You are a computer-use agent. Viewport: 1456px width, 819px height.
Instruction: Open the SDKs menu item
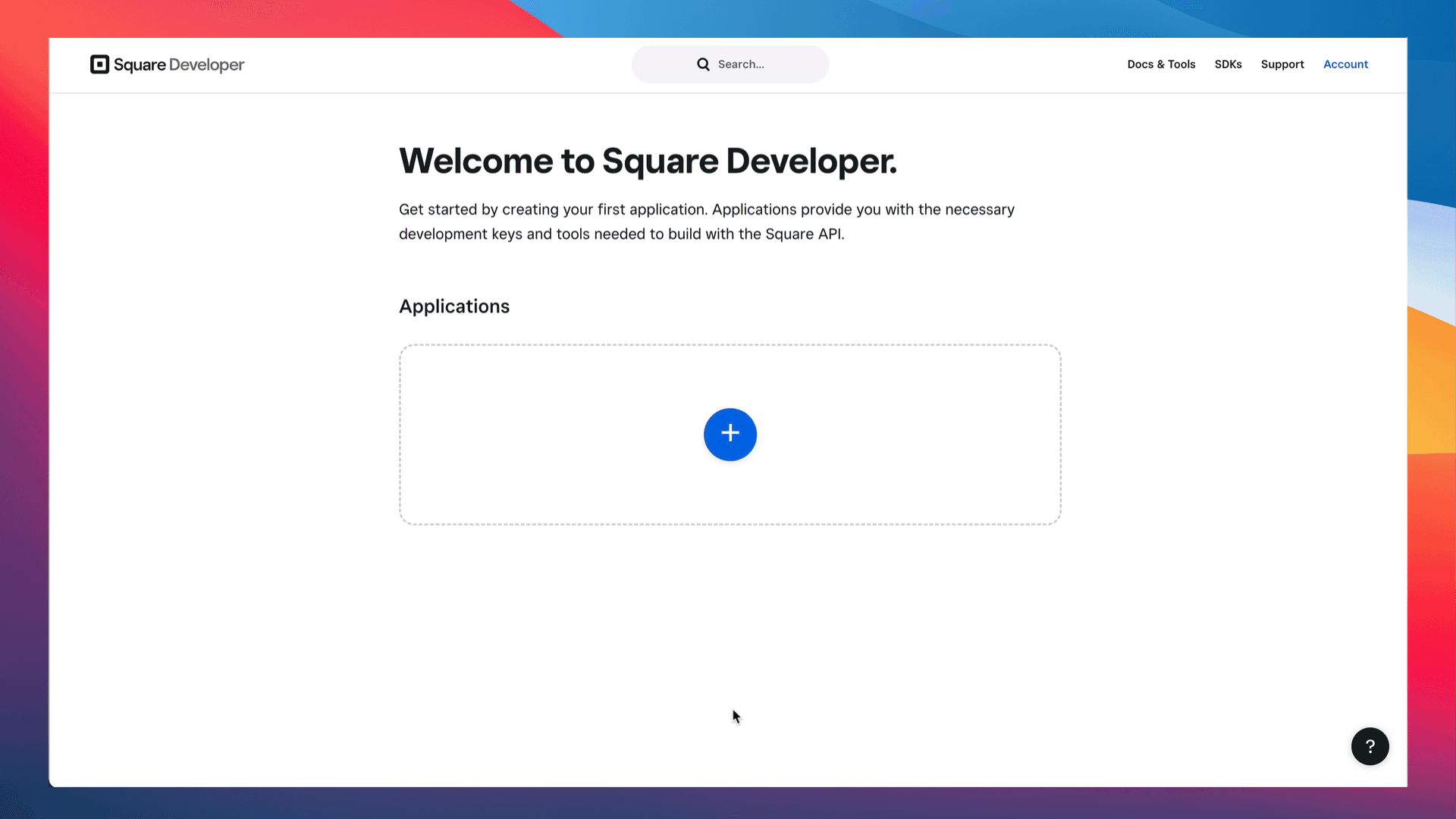pos(1228,64)
